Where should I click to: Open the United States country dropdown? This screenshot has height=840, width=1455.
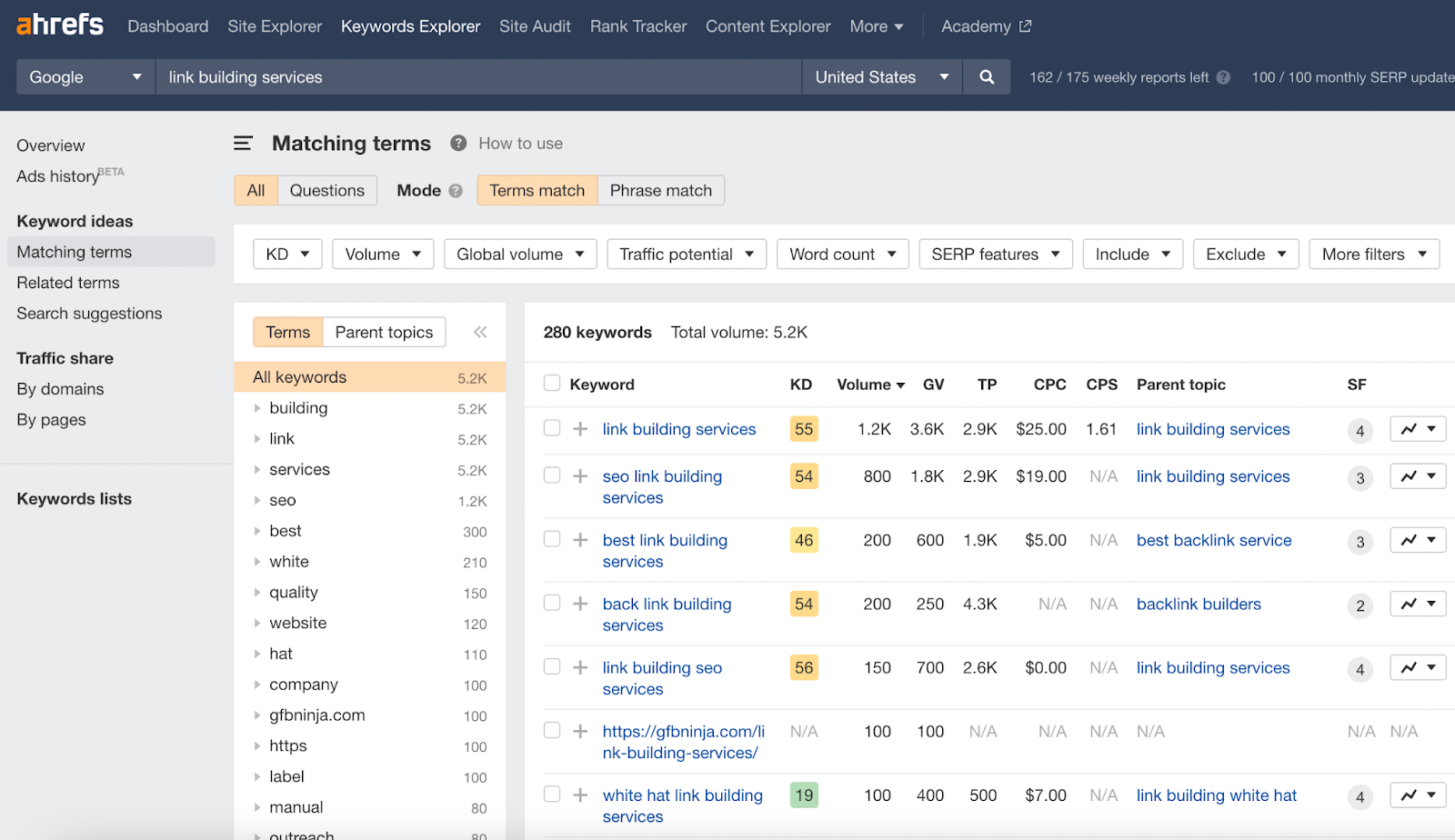point(881,77)
